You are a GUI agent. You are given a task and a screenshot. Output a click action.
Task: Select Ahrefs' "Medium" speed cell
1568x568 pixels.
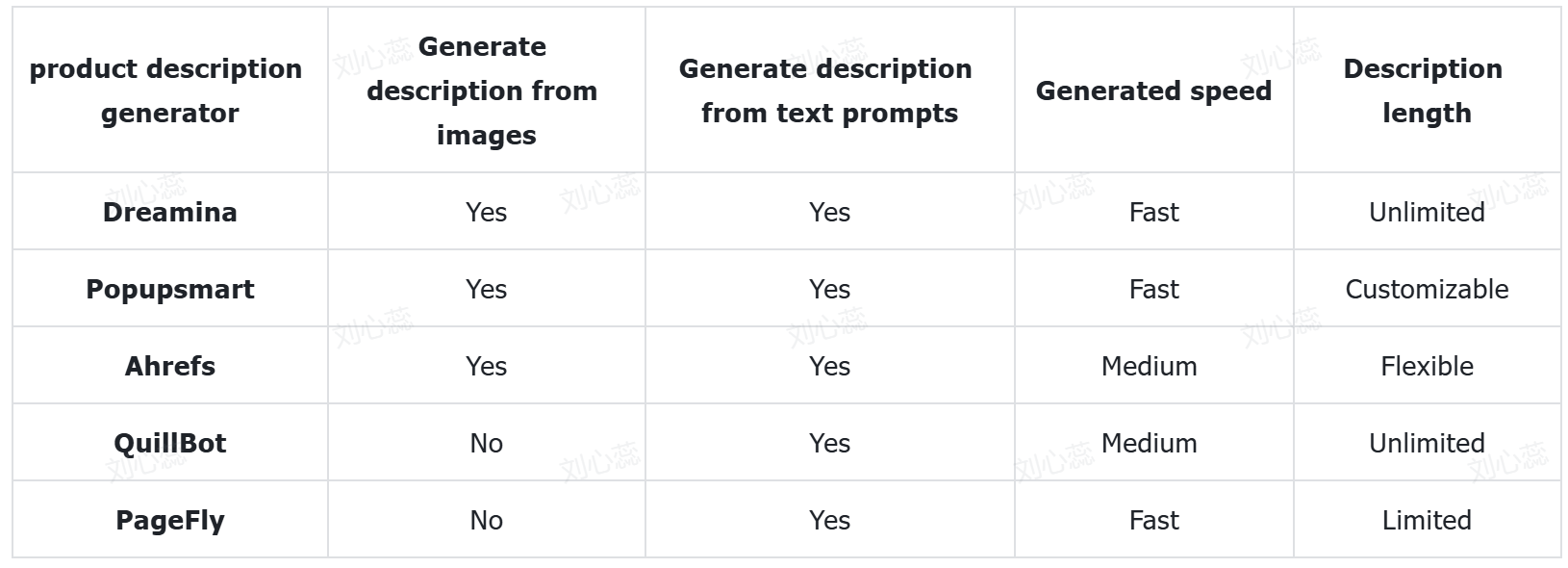pos(1149,366)
